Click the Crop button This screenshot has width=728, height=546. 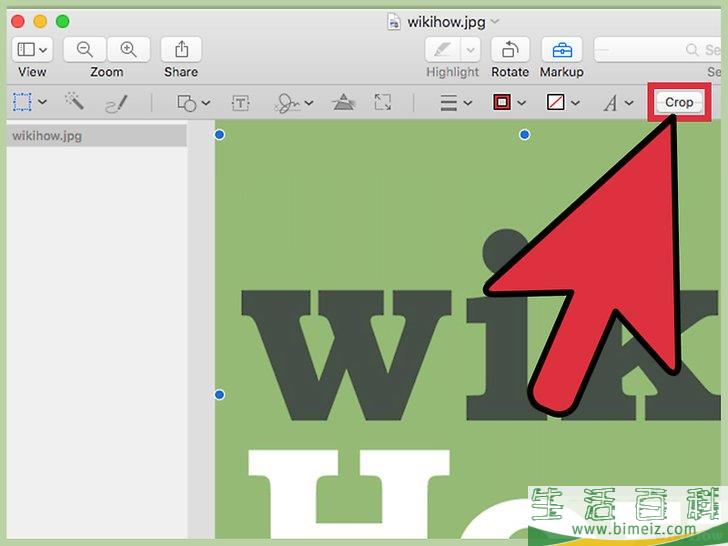click(x=679, y=102)
